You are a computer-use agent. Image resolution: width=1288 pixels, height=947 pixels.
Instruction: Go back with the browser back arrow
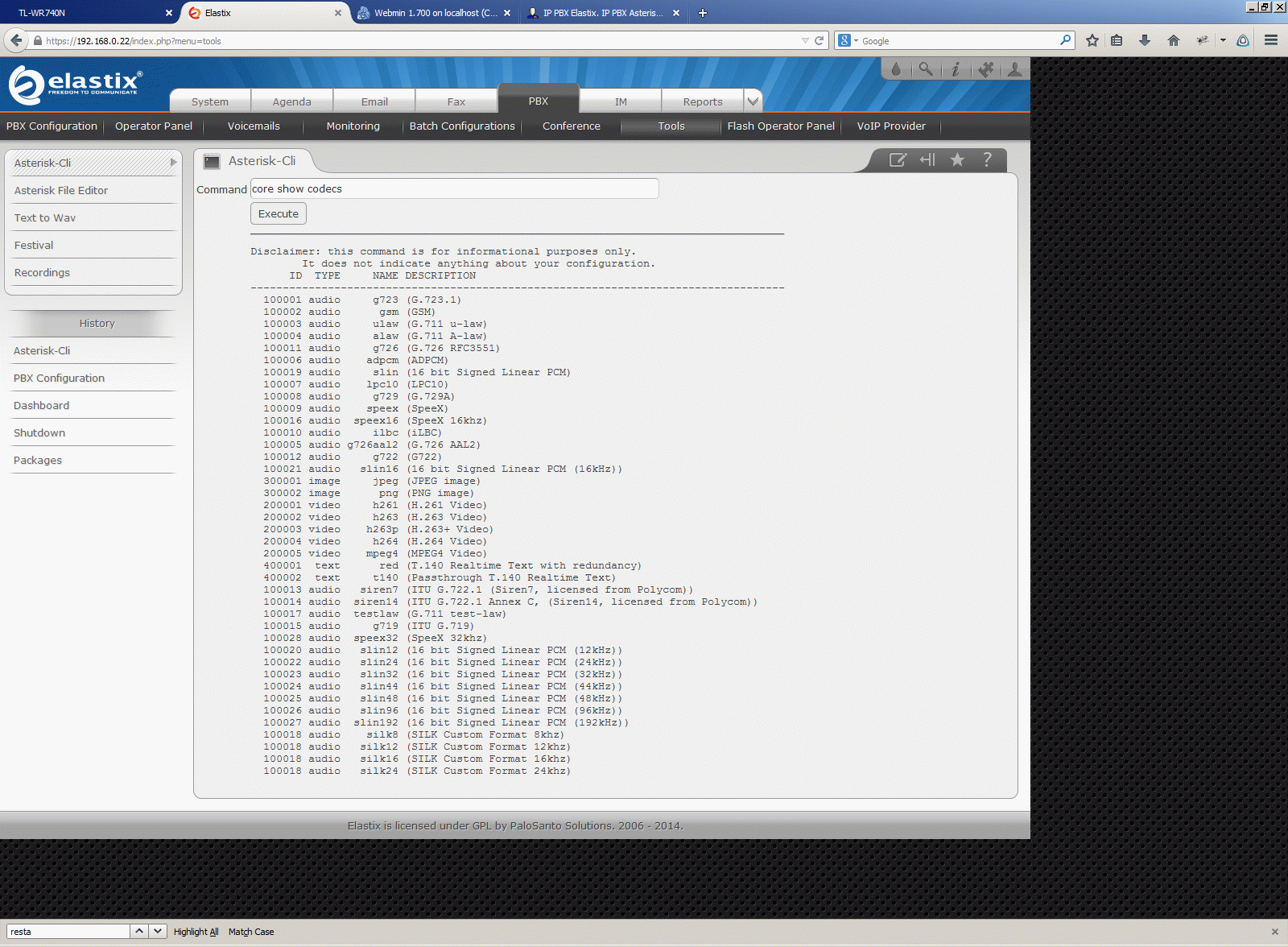[16, 40]
